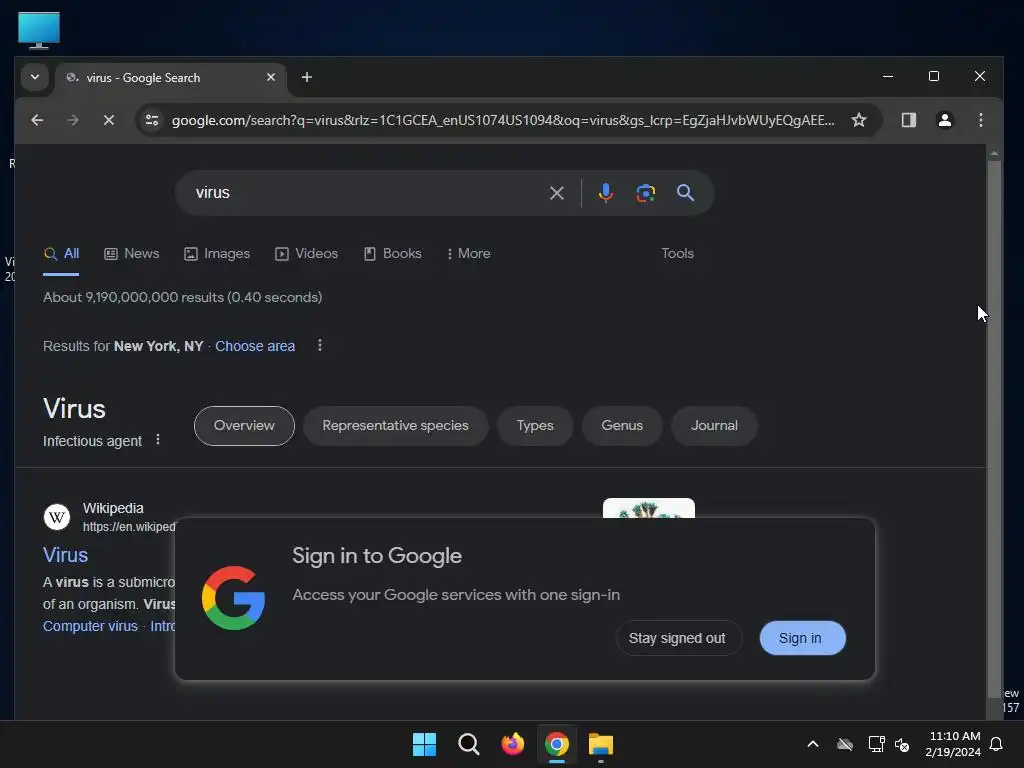This screenshot has width=1024, height=768.
Task: Select the Journal chip
Action: (714, 426)
